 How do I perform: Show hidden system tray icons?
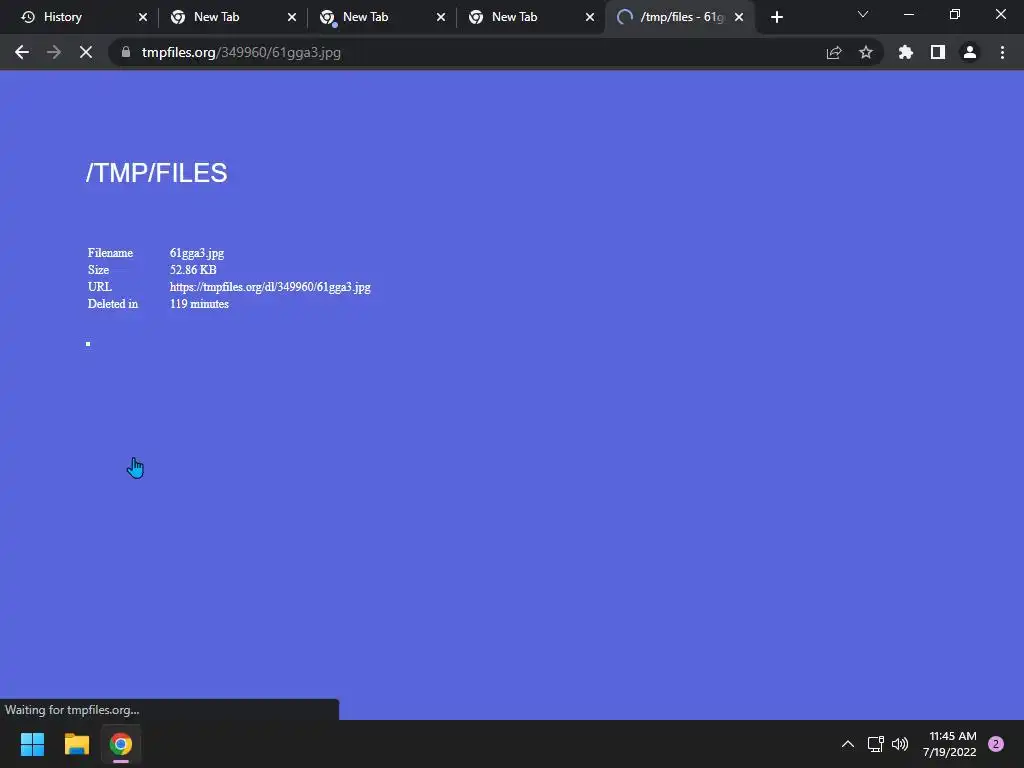coord(848,744)
